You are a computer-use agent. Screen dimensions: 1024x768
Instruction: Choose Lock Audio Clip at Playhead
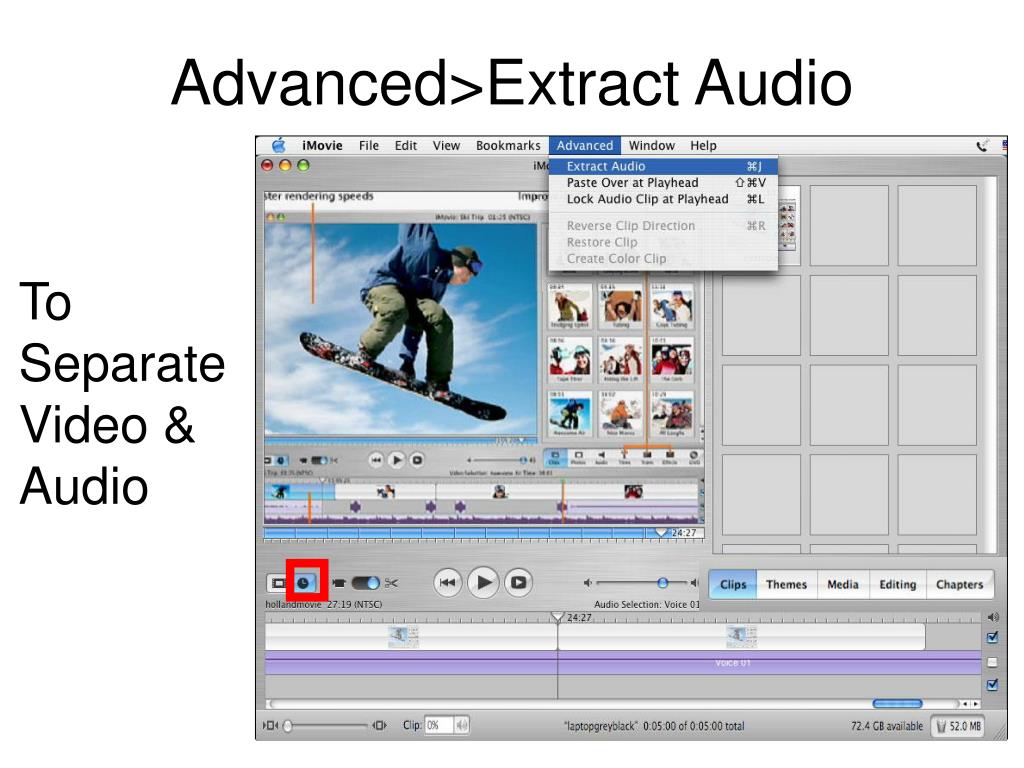point(664,199)
